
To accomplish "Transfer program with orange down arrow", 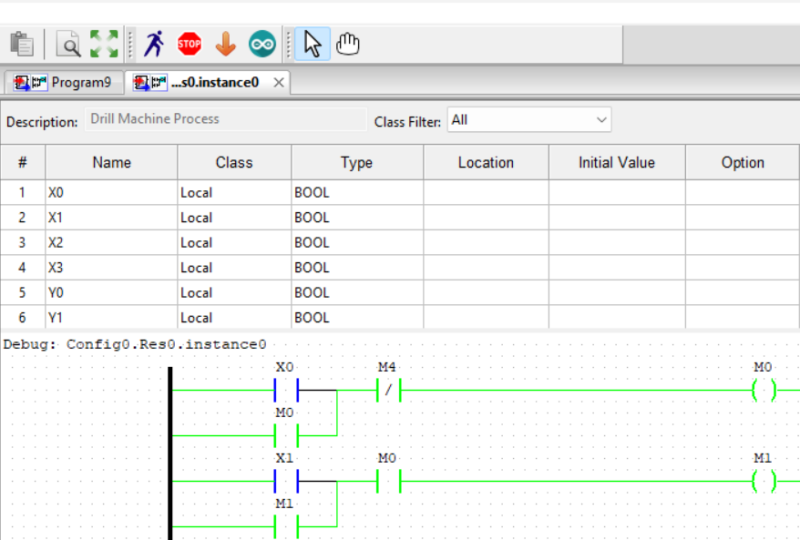I will (226, 44).
